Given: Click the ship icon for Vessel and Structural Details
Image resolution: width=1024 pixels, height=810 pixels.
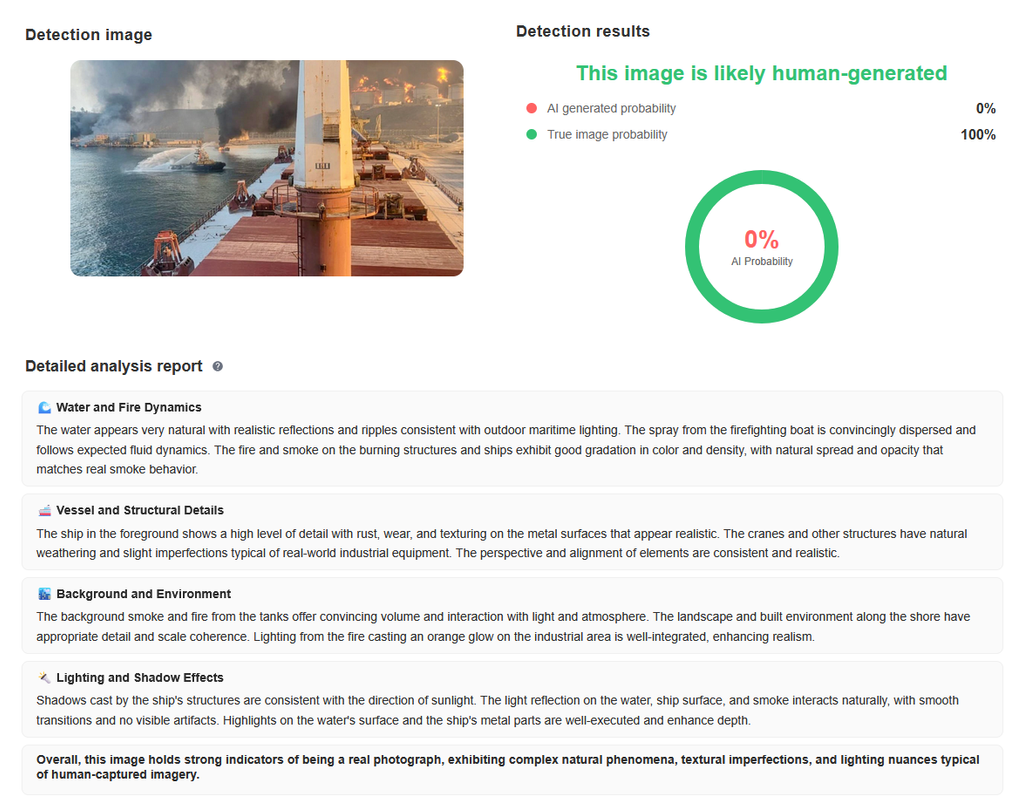Looking at the screenshot, I should [x=44, y=511].
